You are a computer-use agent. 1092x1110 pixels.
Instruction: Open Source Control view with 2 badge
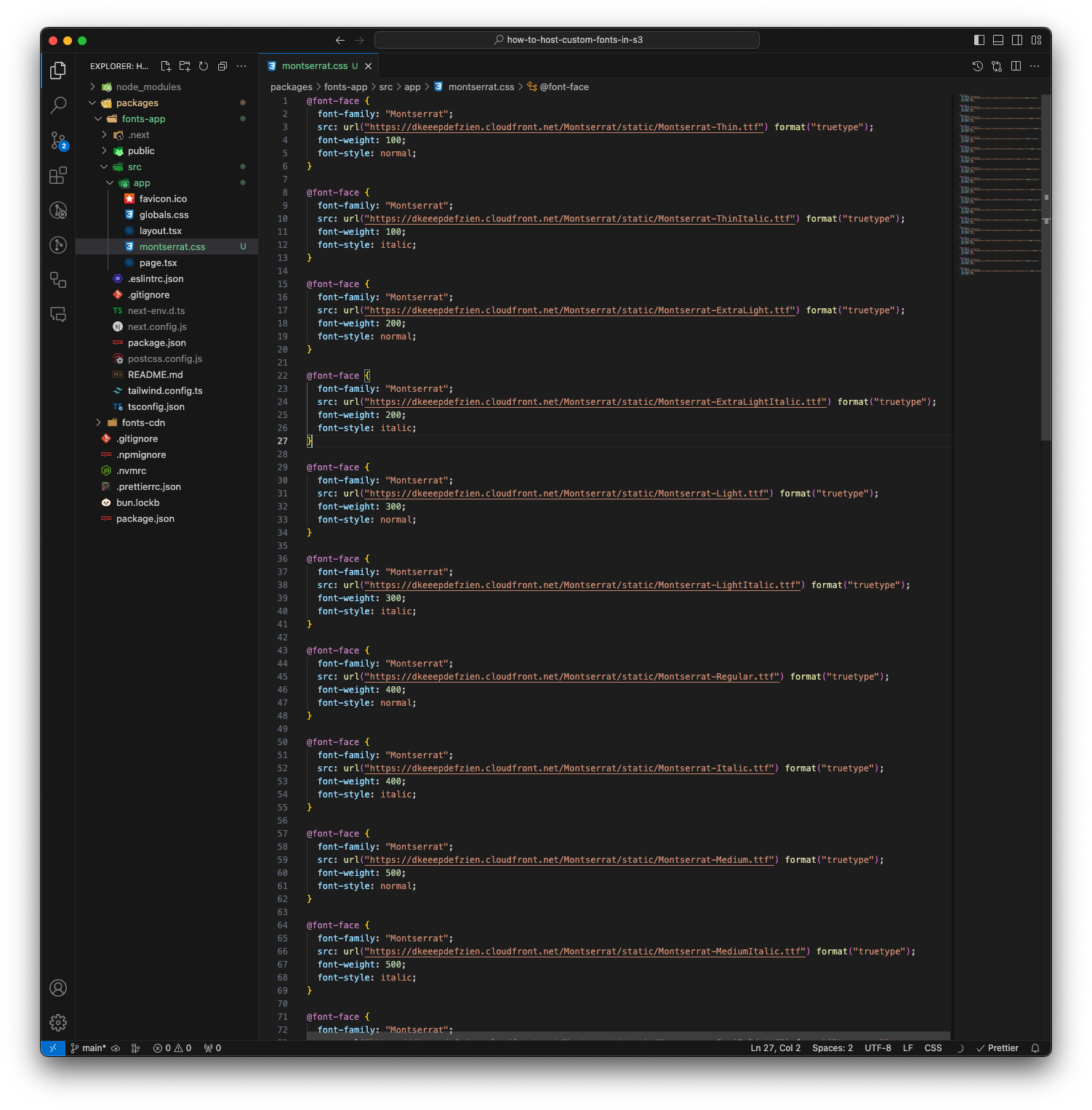tap(58, 140)
